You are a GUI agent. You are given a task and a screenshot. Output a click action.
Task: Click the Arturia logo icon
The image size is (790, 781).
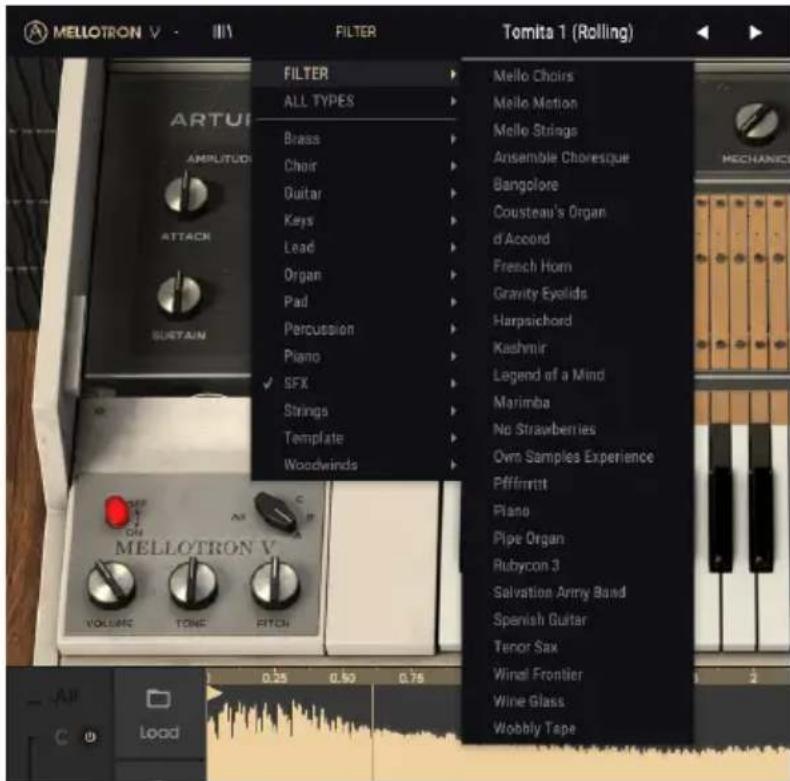35,33
